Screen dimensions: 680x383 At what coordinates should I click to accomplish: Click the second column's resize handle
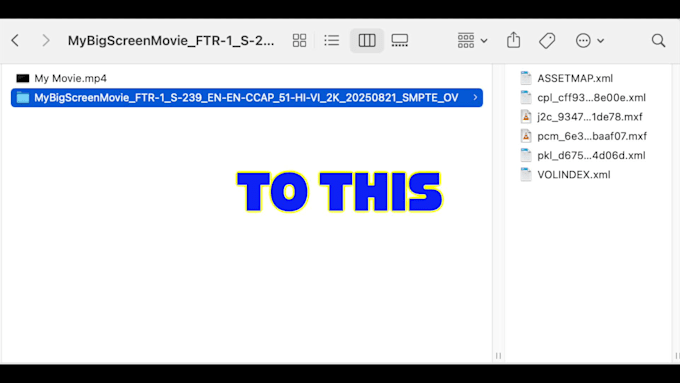[x=677, y=356]
